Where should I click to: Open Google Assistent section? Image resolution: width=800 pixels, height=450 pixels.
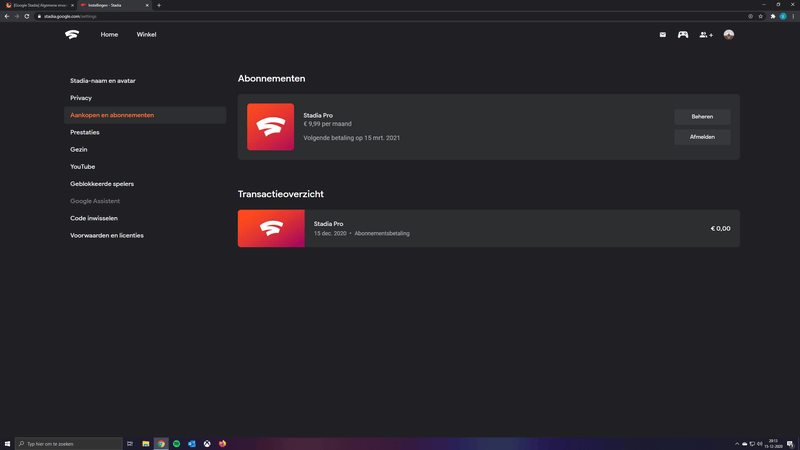(x=95, y=201)
